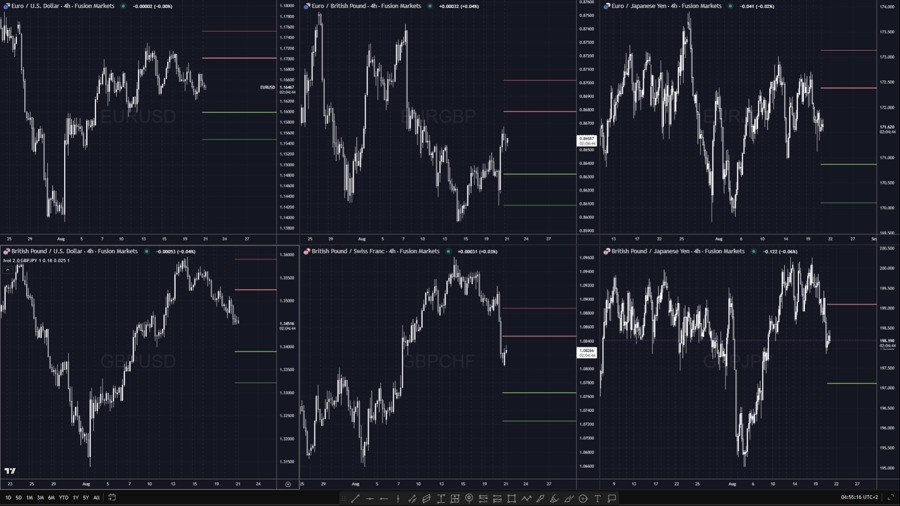Select the rectangle shape tool

click(511, 498)
